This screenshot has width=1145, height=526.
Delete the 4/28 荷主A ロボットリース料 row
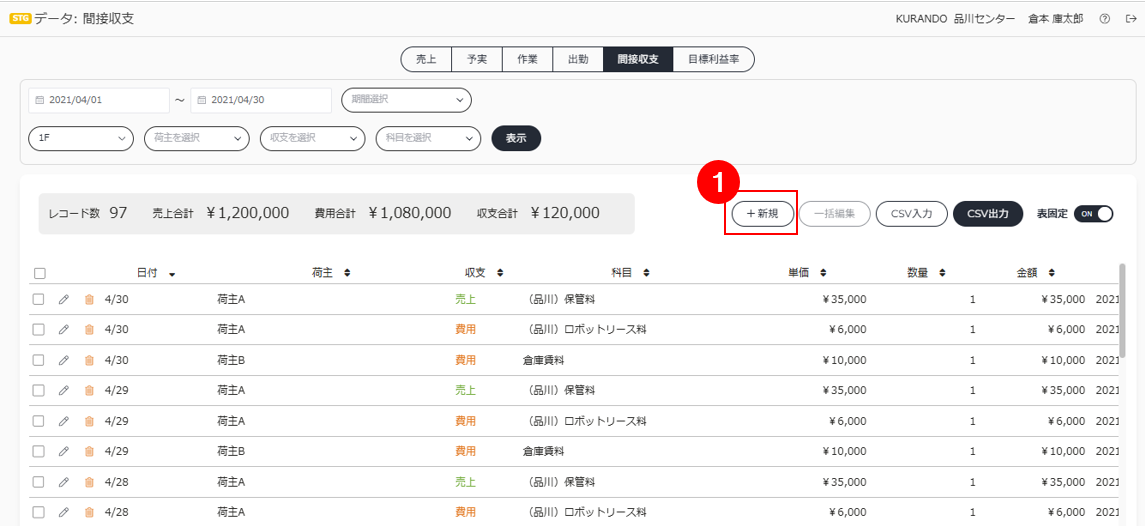click(x=89, y=512)
